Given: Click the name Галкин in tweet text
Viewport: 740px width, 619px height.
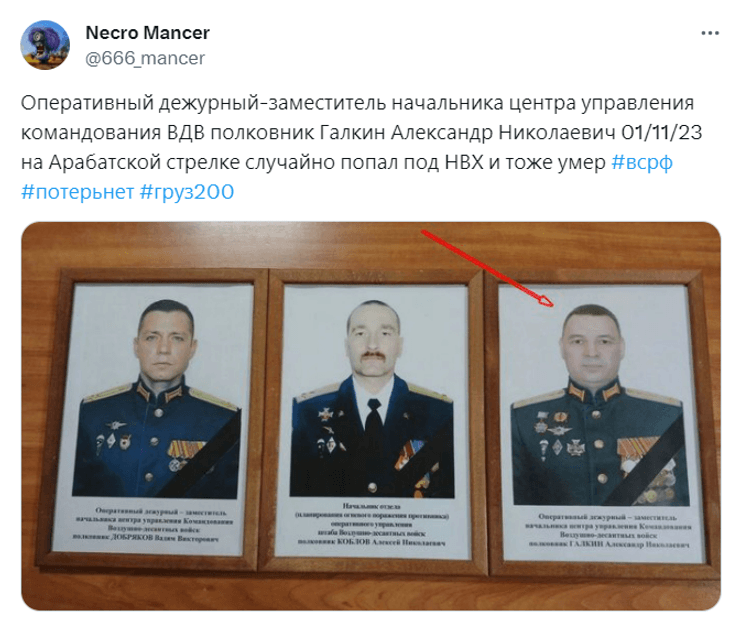Looking at the screenshot, I should coord(353,133).
